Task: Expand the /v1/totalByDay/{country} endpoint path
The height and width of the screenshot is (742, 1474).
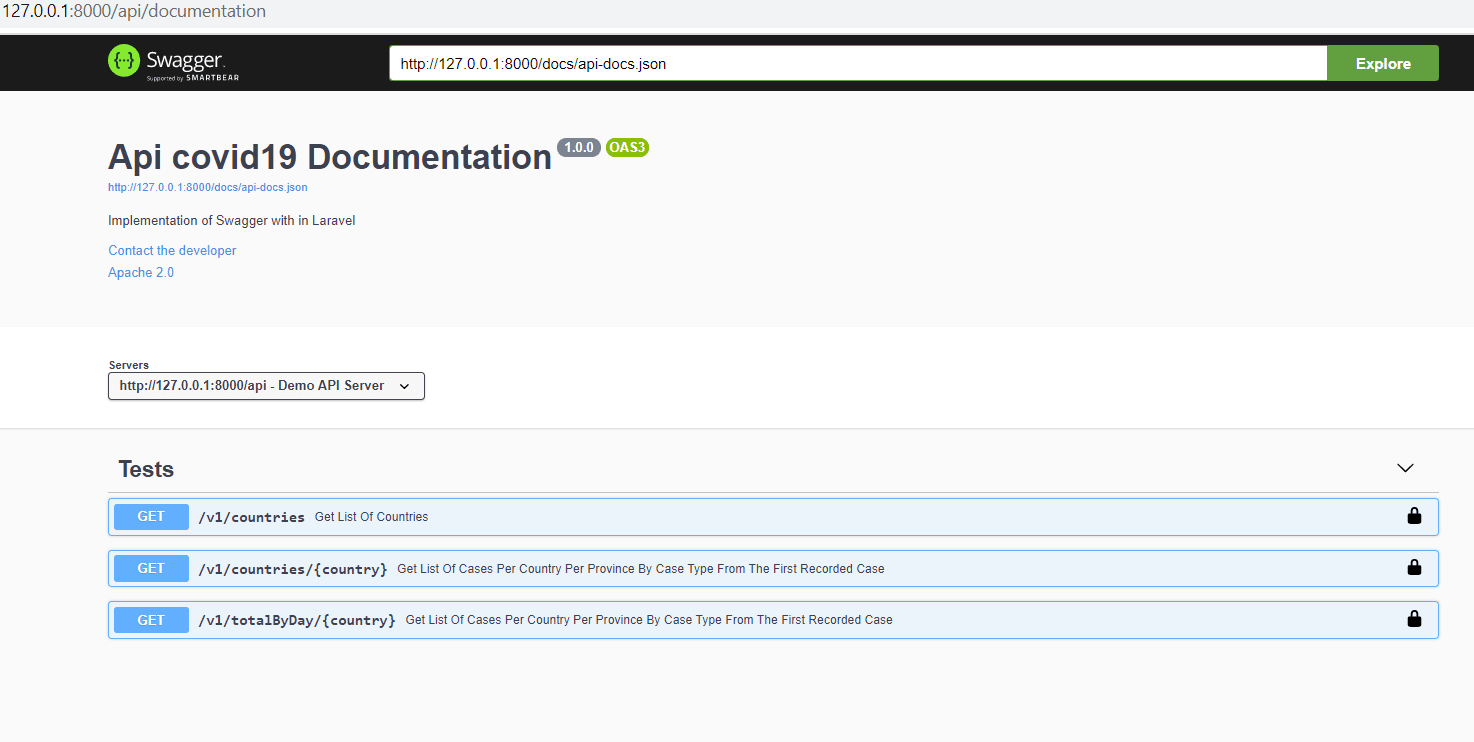Action: 296,620
